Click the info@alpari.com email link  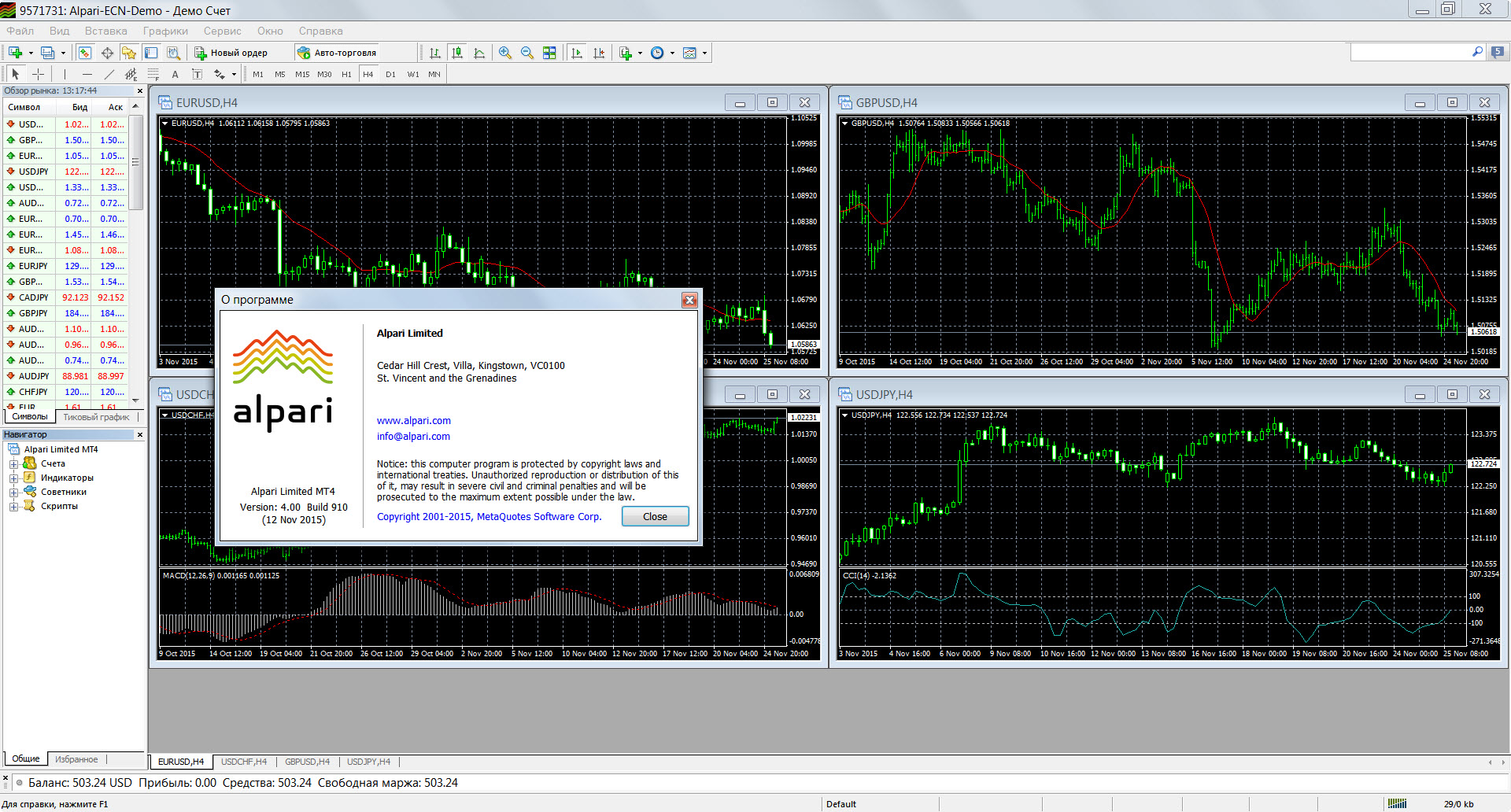(x=413, y=436)
